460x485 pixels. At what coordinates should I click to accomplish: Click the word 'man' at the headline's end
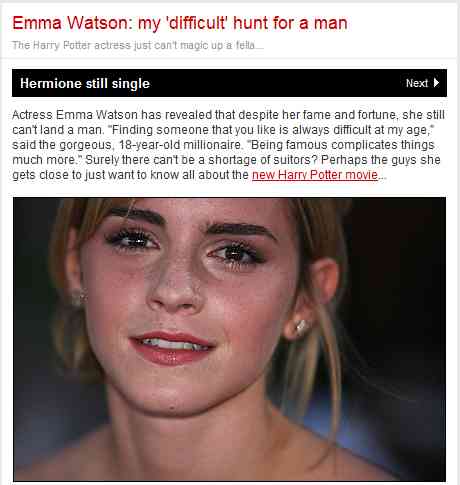click(x=331, y=23)
